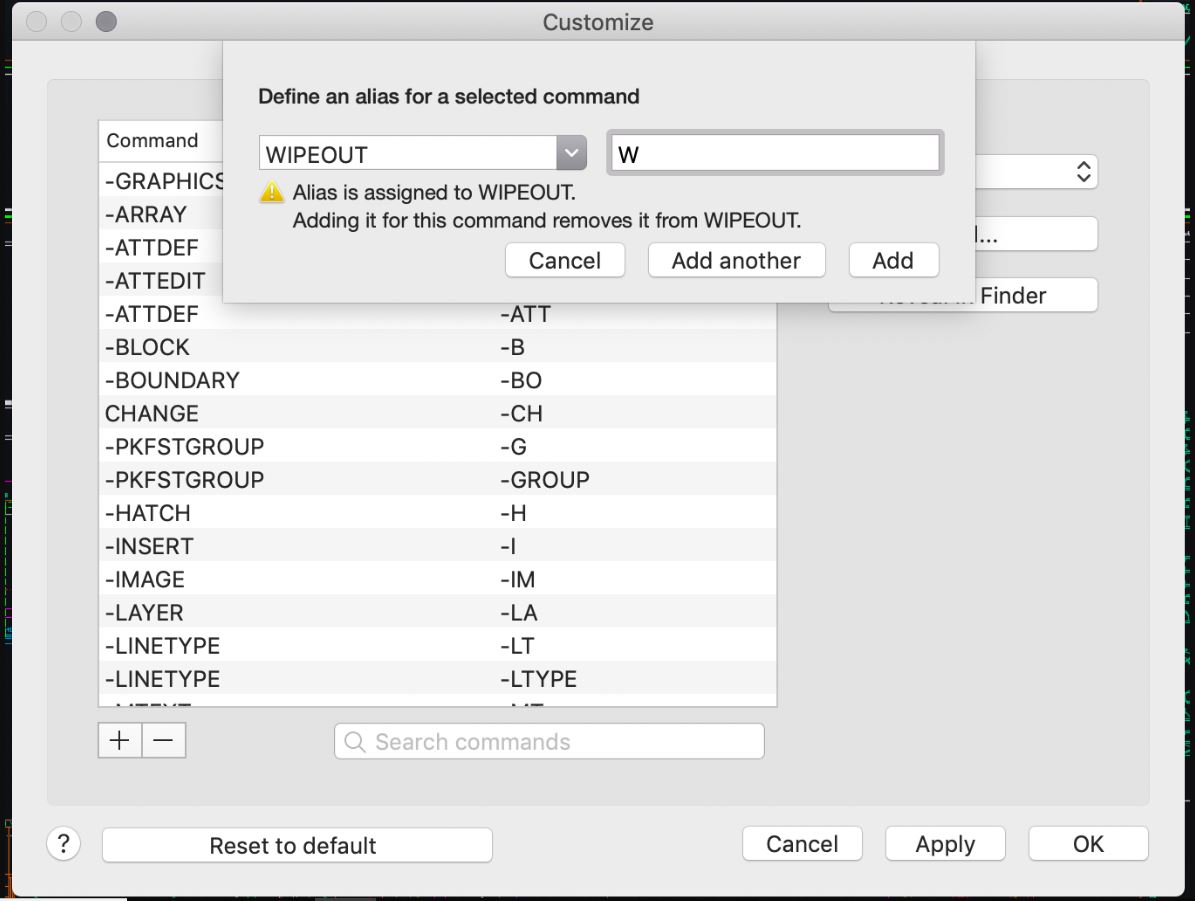
Task: Click the yellow warning triangle icon
Action: click(272, 192)
